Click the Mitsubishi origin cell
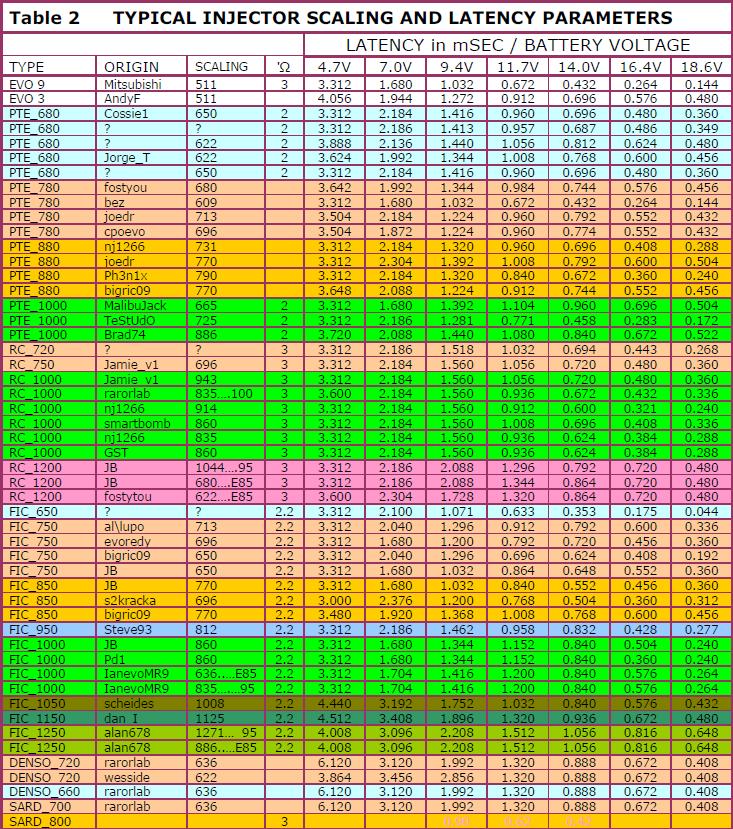 point(133,85)
